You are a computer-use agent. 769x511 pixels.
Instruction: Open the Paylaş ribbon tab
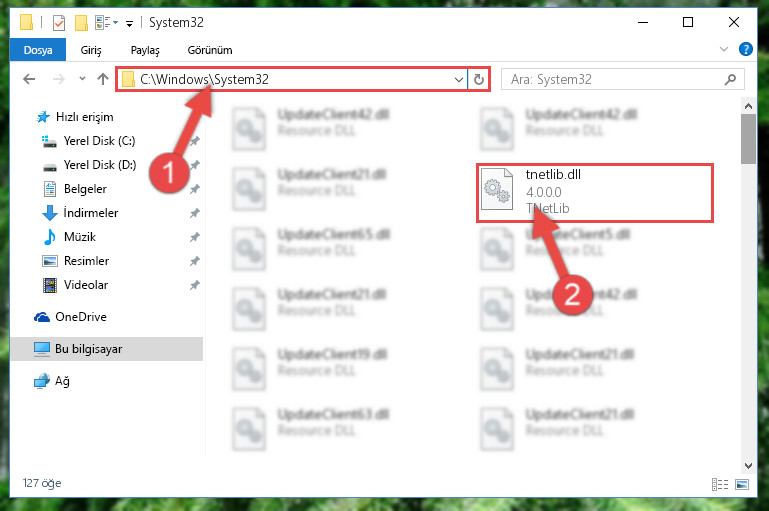pyautogui.click(x=145, y=50)
